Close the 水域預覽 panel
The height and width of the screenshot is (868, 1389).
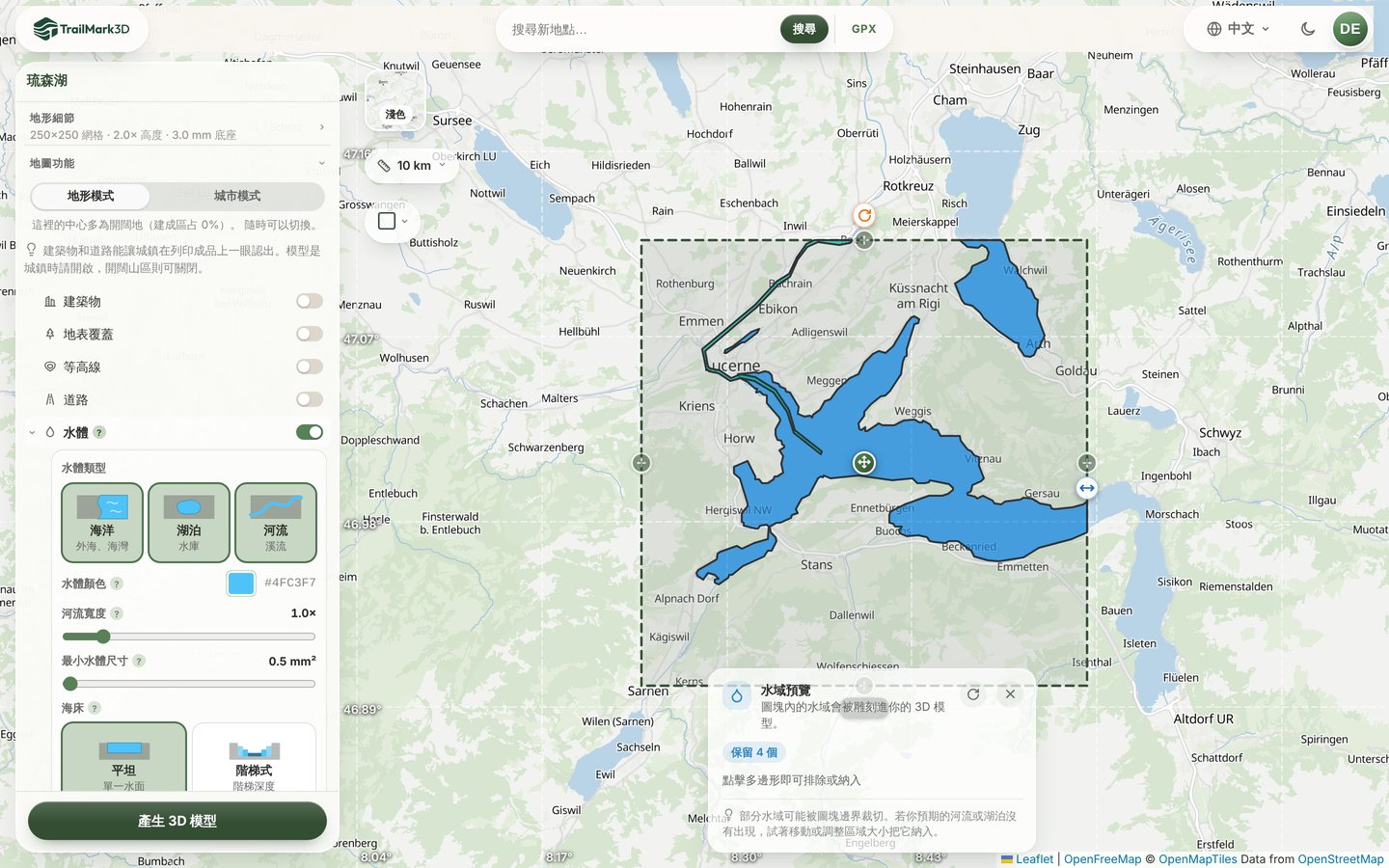[1010, 694]
